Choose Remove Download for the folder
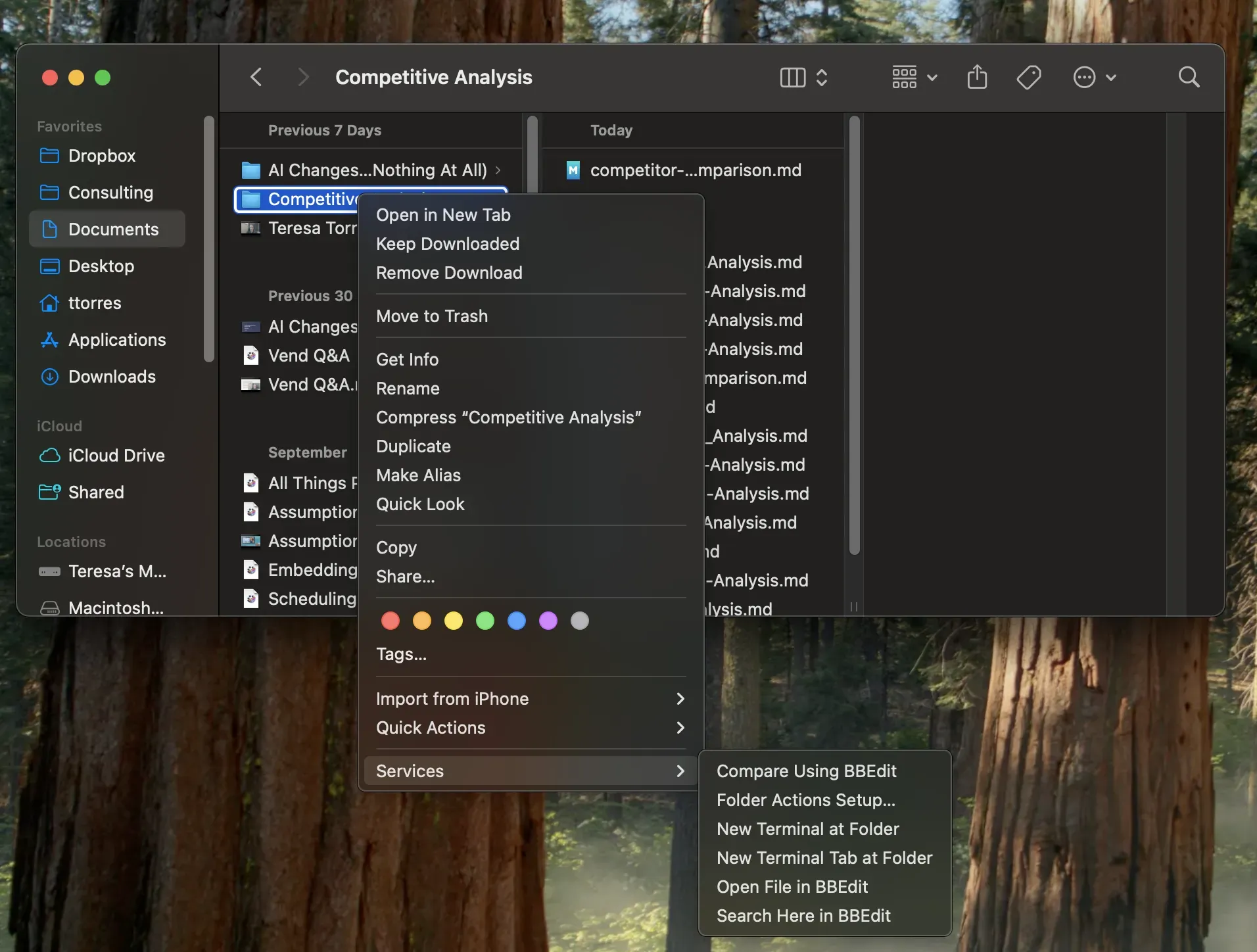The image size is (1257, 952). tap(449, 273)
